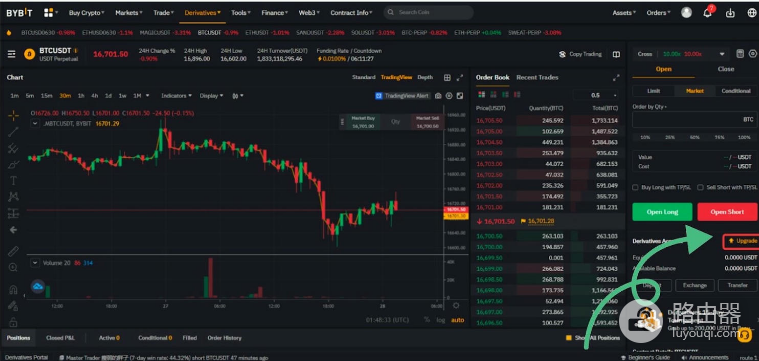
Task: Select the patterns drawing tool
Action: pos(13,196)
